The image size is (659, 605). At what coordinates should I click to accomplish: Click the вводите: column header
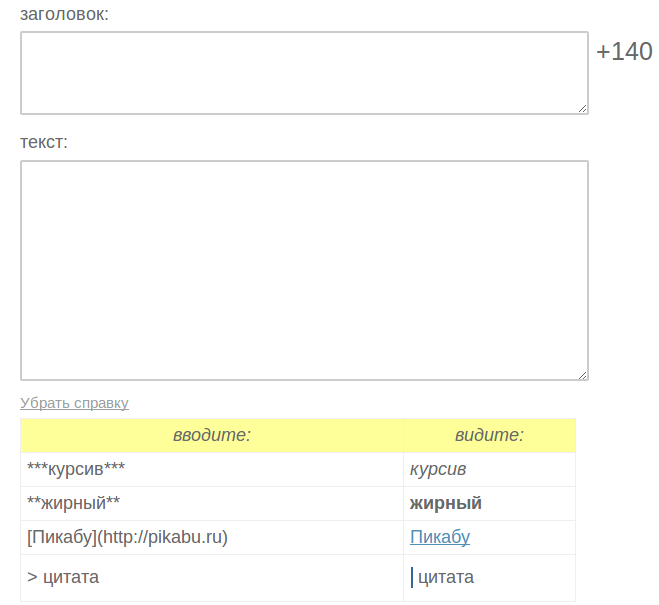pos(212,435)
